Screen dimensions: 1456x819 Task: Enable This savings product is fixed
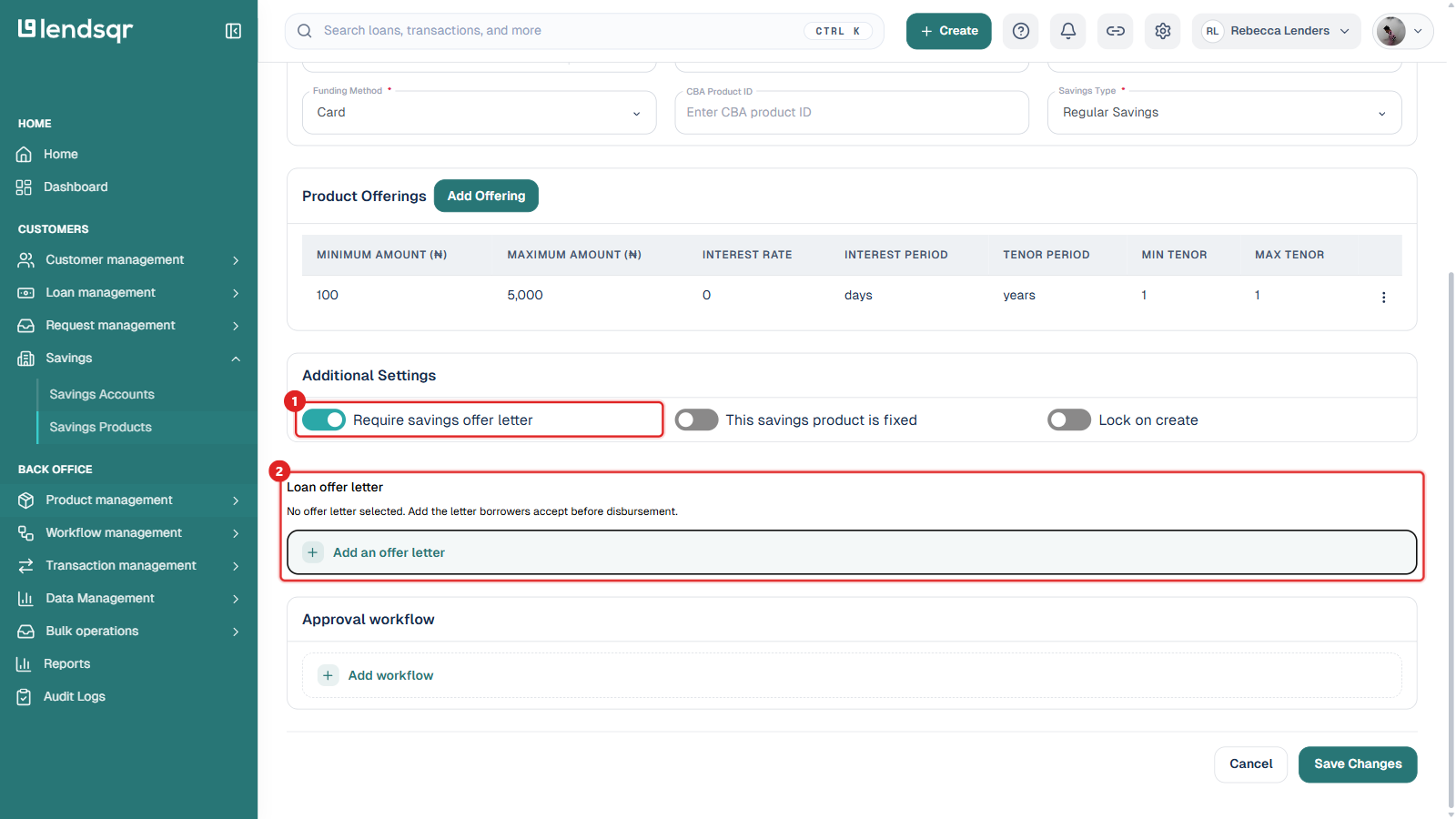click(x=697, y=420)
